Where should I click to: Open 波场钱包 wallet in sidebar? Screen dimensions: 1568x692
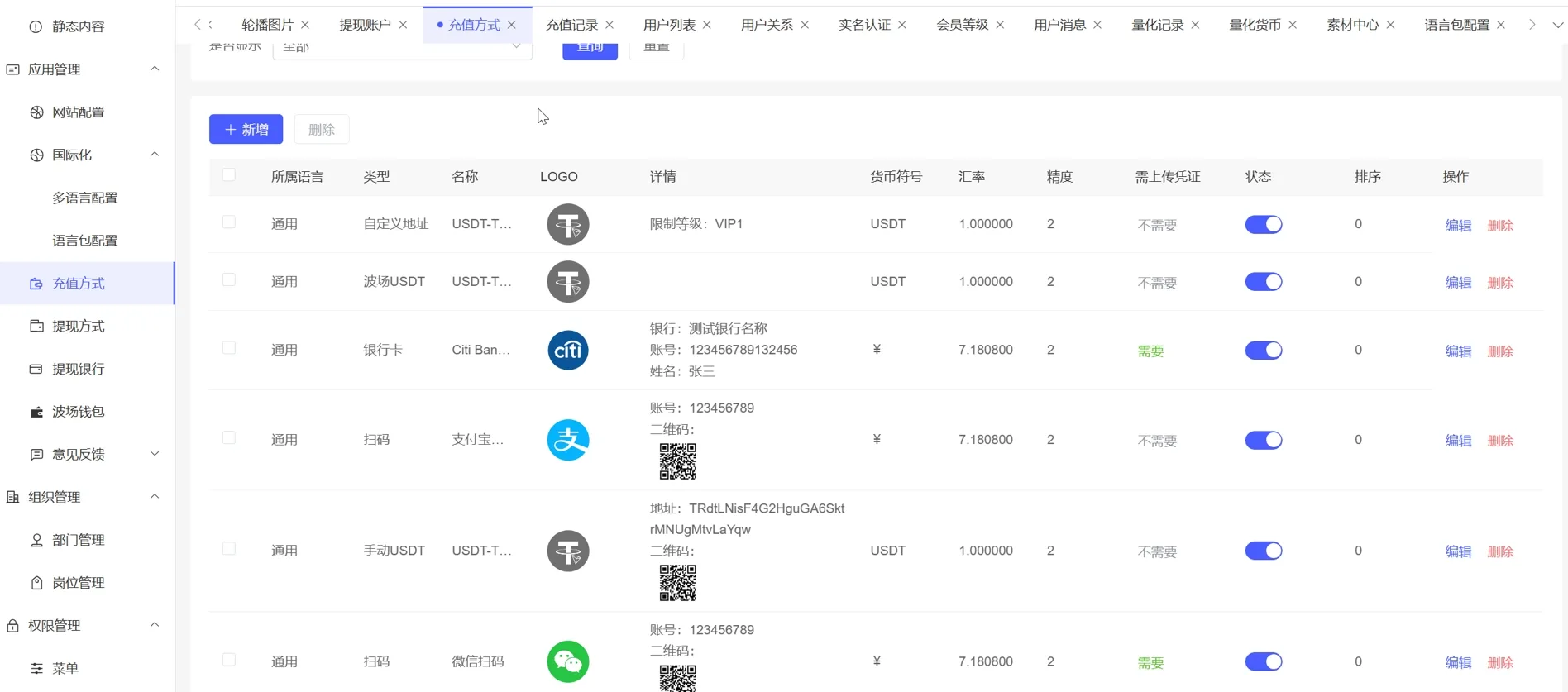[x=78, y=412]
